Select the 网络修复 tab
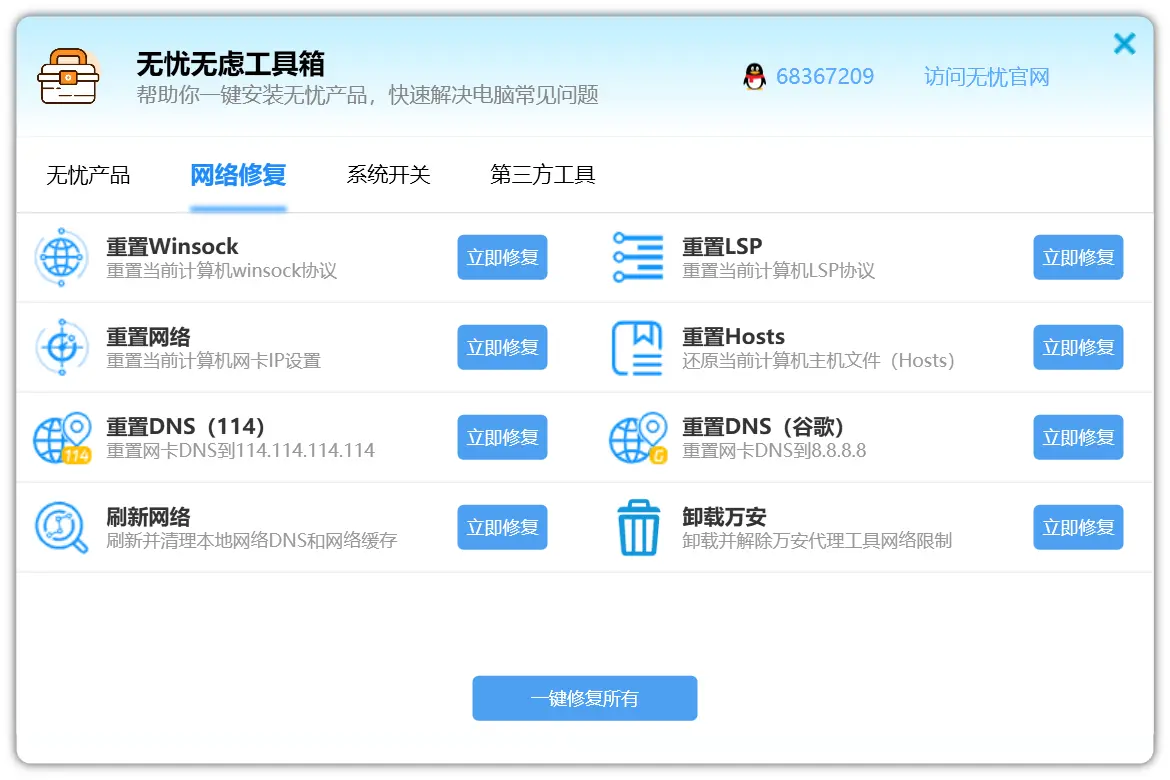 point(238,175)
